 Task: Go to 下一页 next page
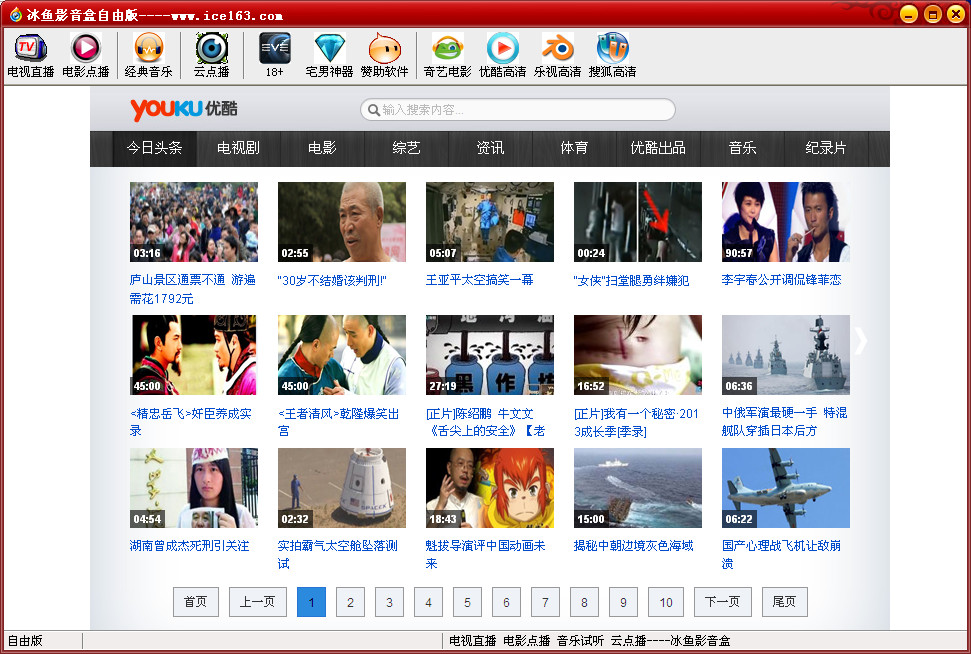pyautogui.click(x=723, y=602)
